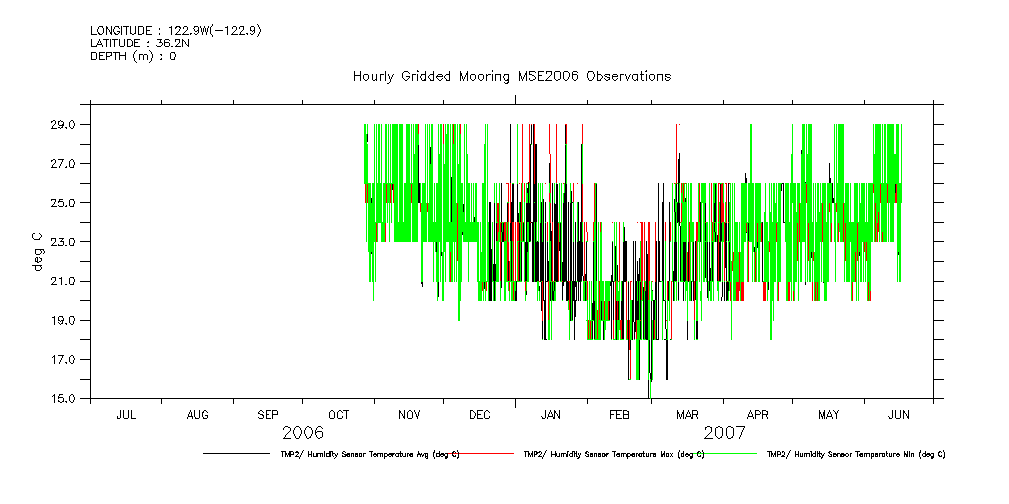Image resolution: width=1009 pixels, height=504 pixels.
Task: Click the DEPTH (m) header text
Action: coord(133,56)
